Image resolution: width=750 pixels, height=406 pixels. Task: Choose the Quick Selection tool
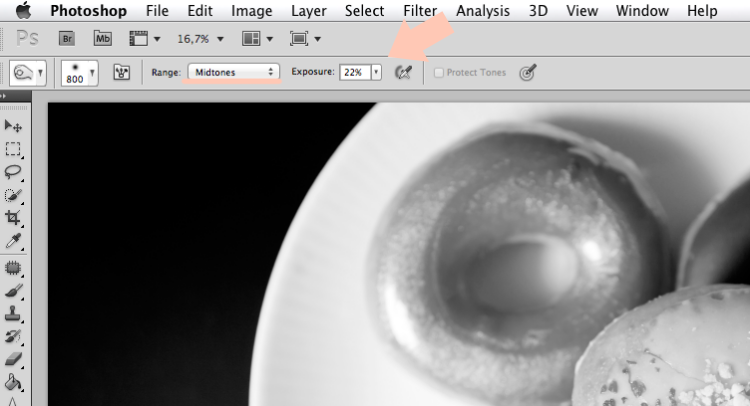point(13,195)
